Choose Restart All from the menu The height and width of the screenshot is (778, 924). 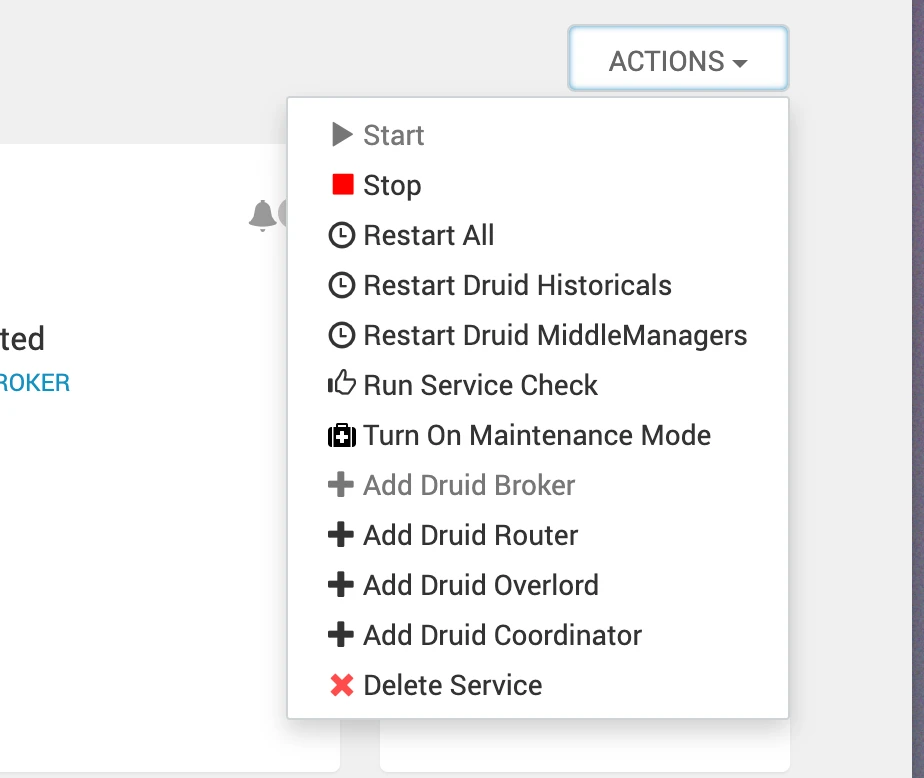[x=537, y=235]
